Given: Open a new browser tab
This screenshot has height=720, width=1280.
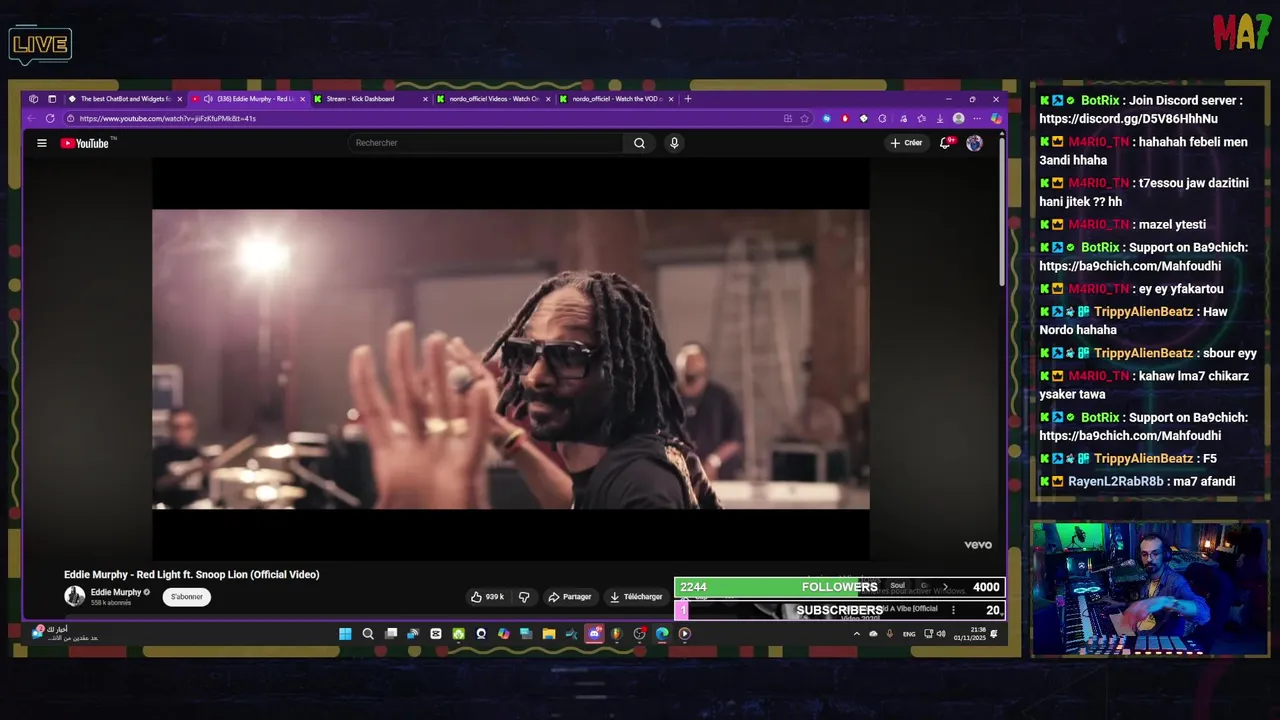Looking at the screenshot, I should click(687, 99).
